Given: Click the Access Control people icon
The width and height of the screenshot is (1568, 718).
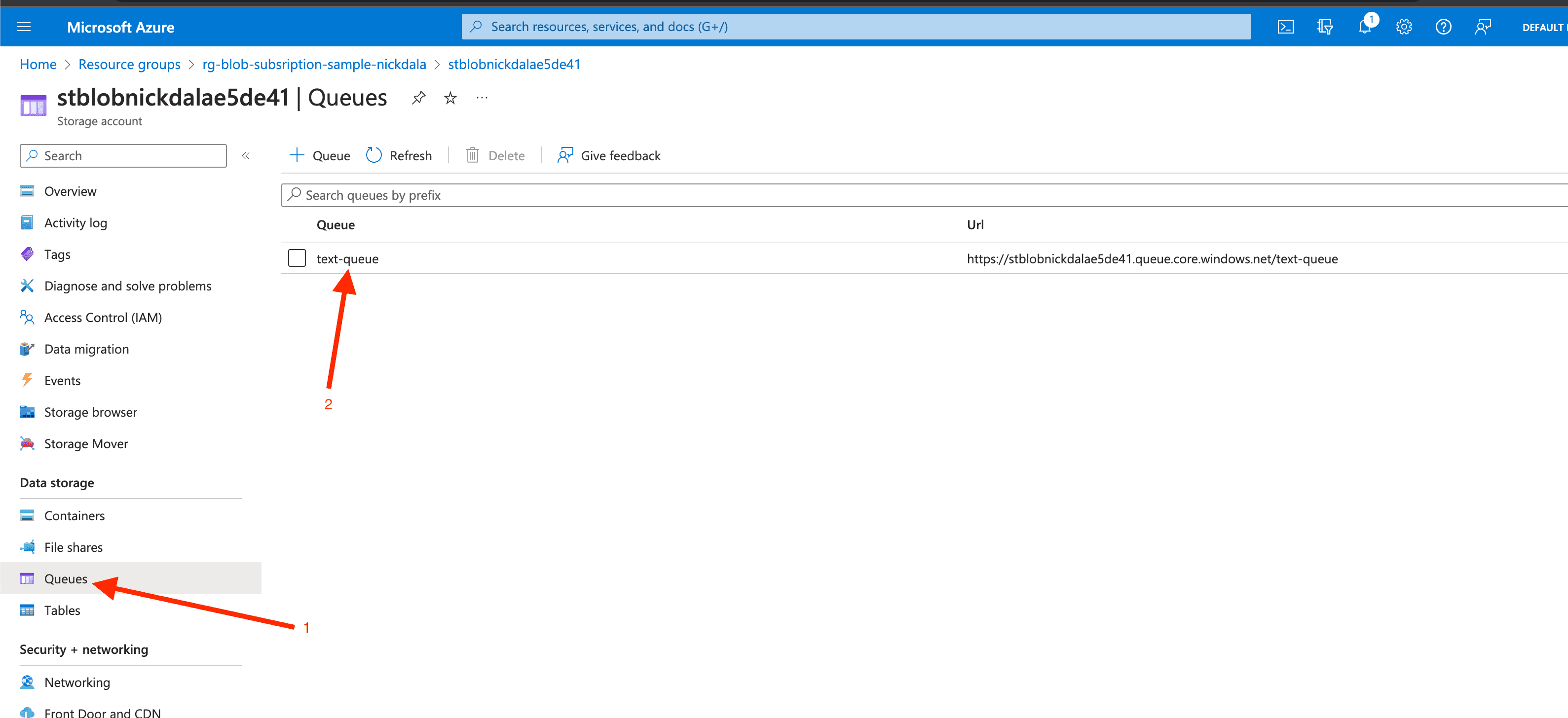Looking at the screenshot, I should [x=27, y=318].
